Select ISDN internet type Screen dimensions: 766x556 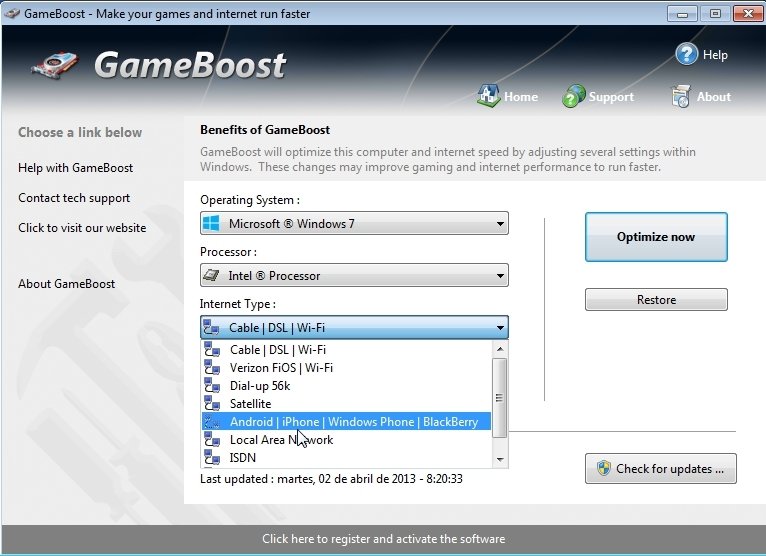click(346, 458)
